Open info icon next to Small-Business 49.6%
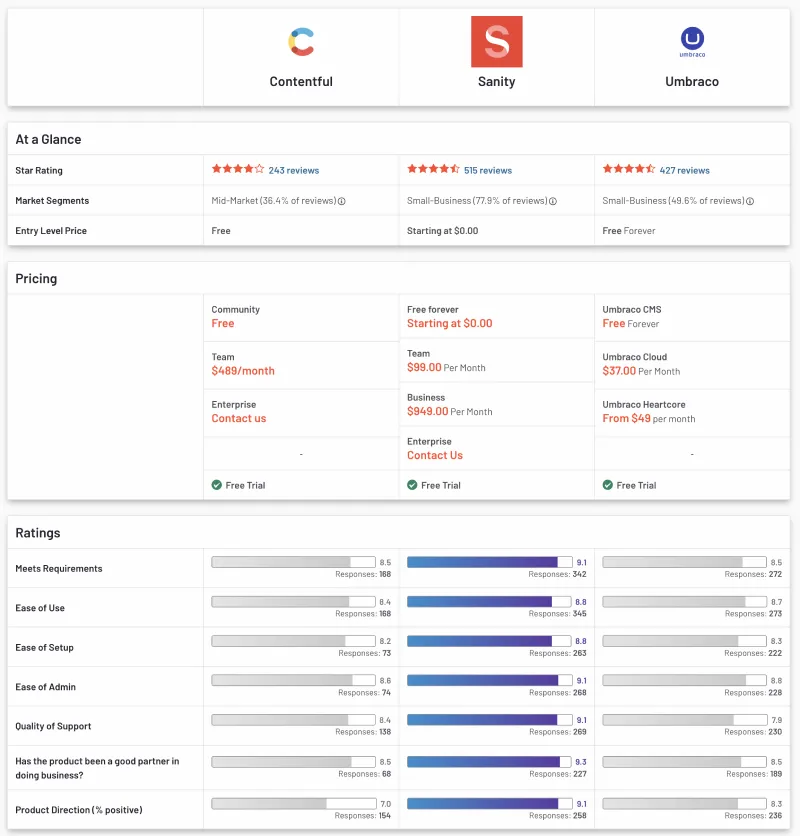 [x=750, y=201]
